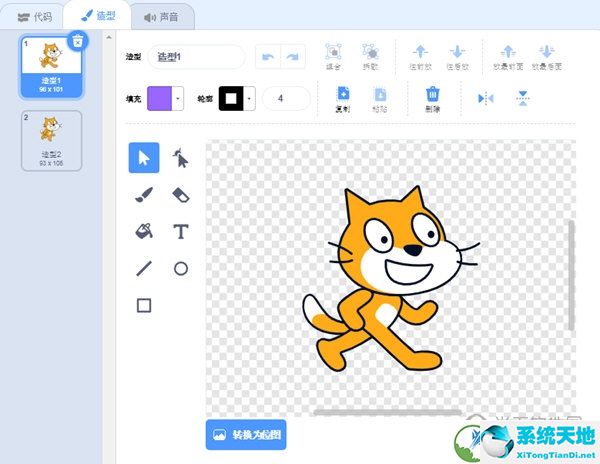Open the Costumes tab
600x464 pixels.
(98, 16)
